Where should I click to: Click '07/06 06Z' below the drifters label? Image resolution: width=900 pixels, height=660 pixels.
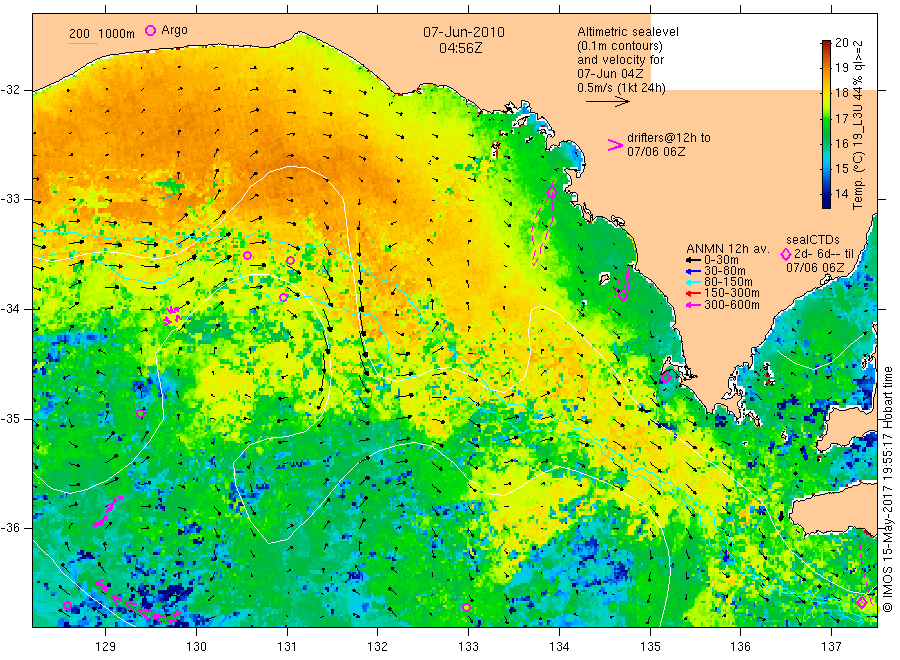pyautogui.click(x=656, y=152)
